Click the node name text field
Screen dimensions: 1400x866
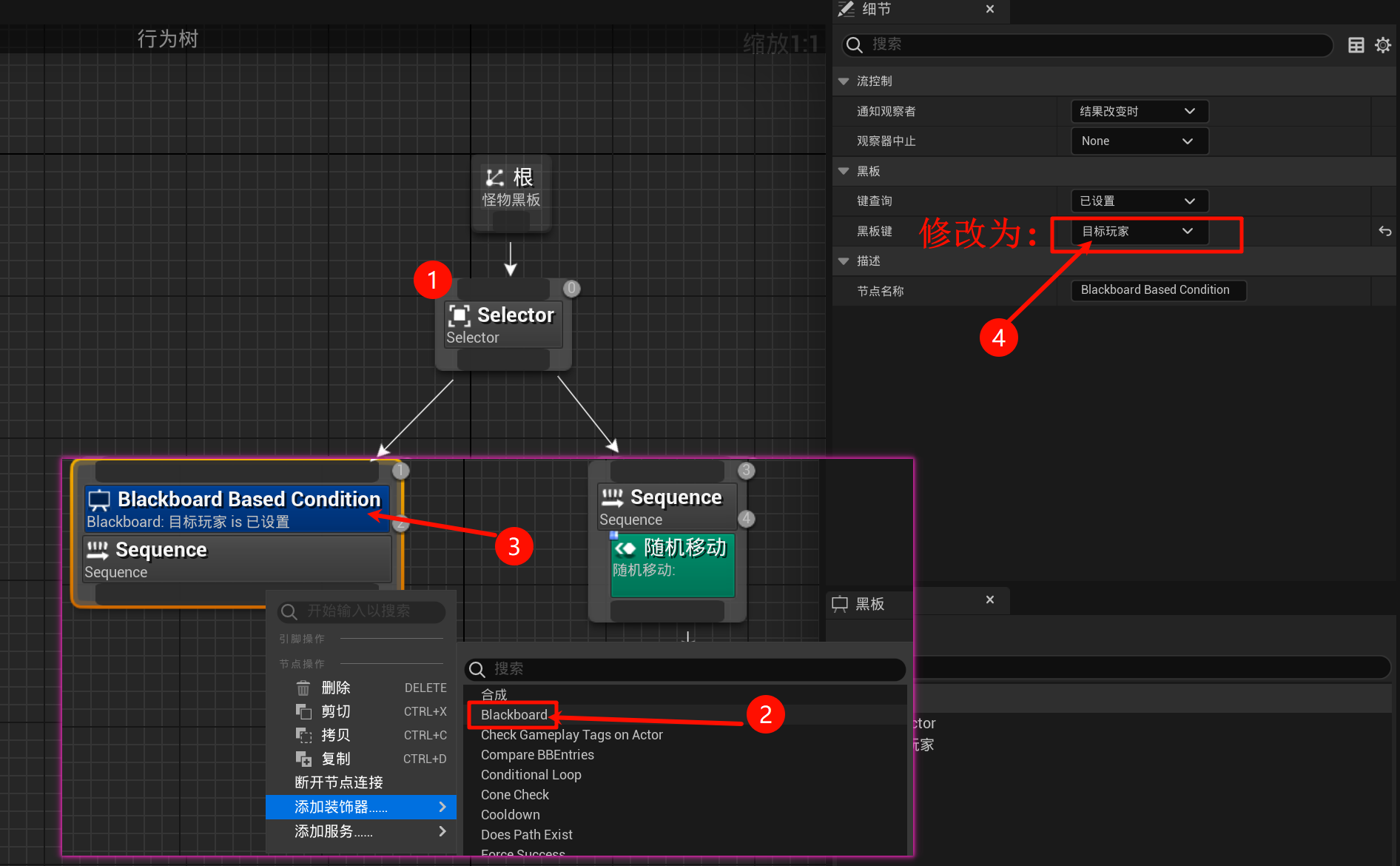(1158, 290)
